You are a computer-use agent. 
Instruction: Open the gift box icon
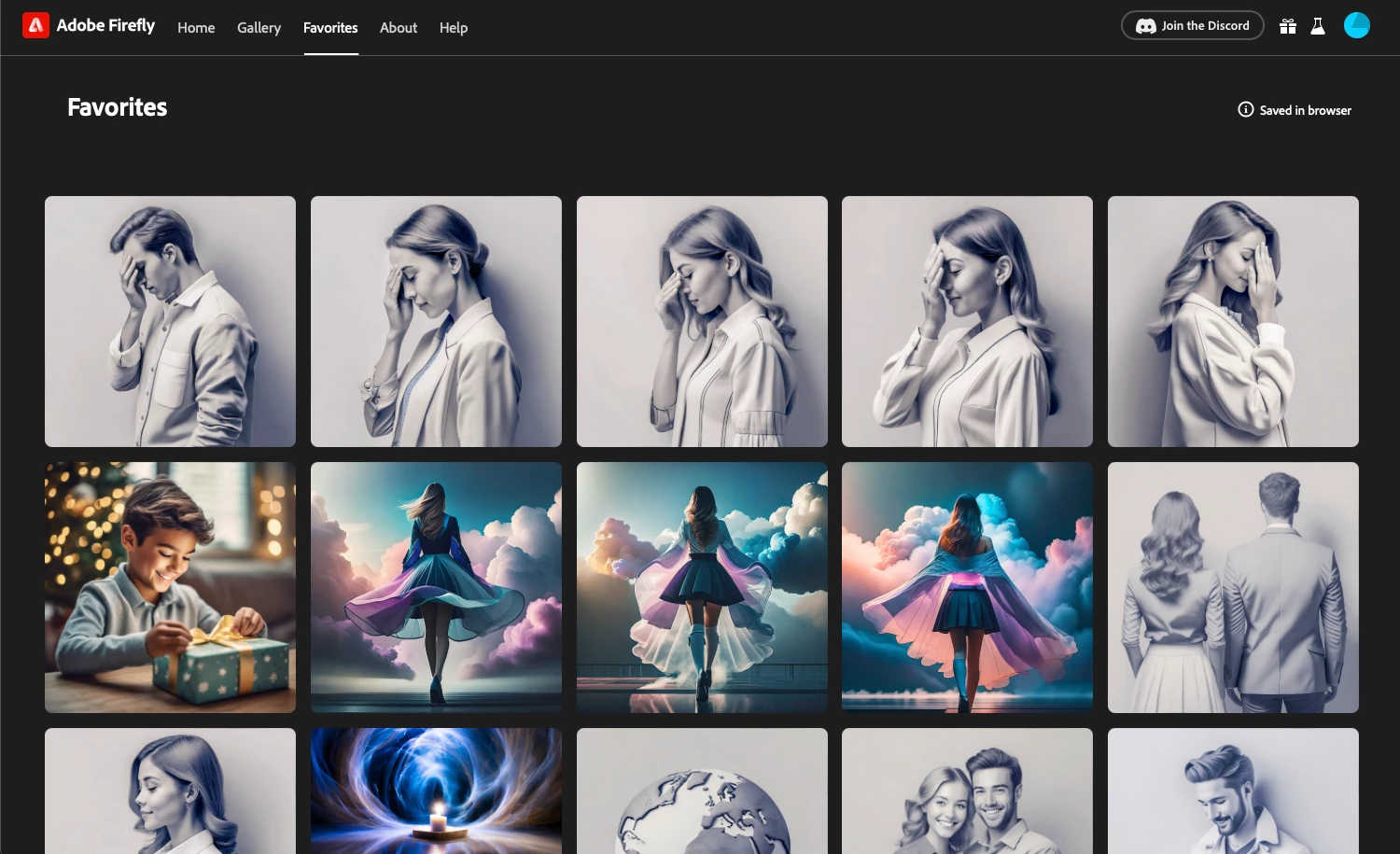pos(1288,26)
